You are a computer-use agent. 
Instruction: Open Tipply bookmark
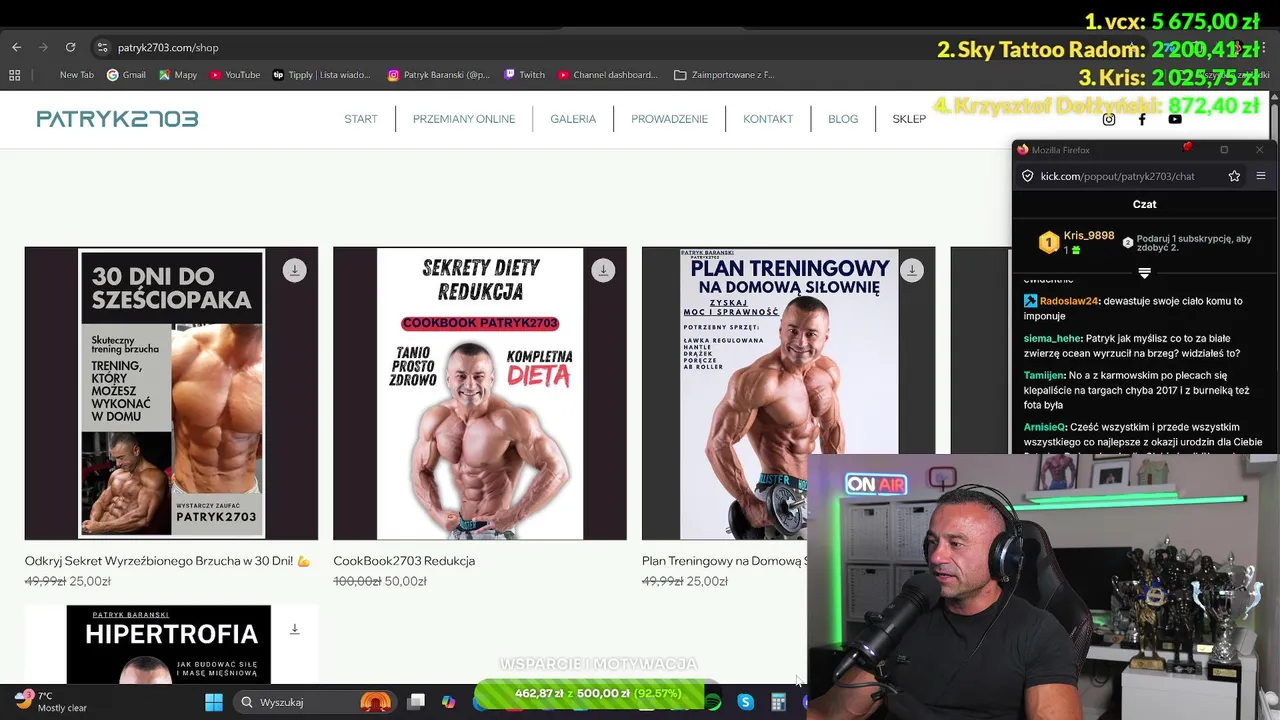[x=321, y=75]
